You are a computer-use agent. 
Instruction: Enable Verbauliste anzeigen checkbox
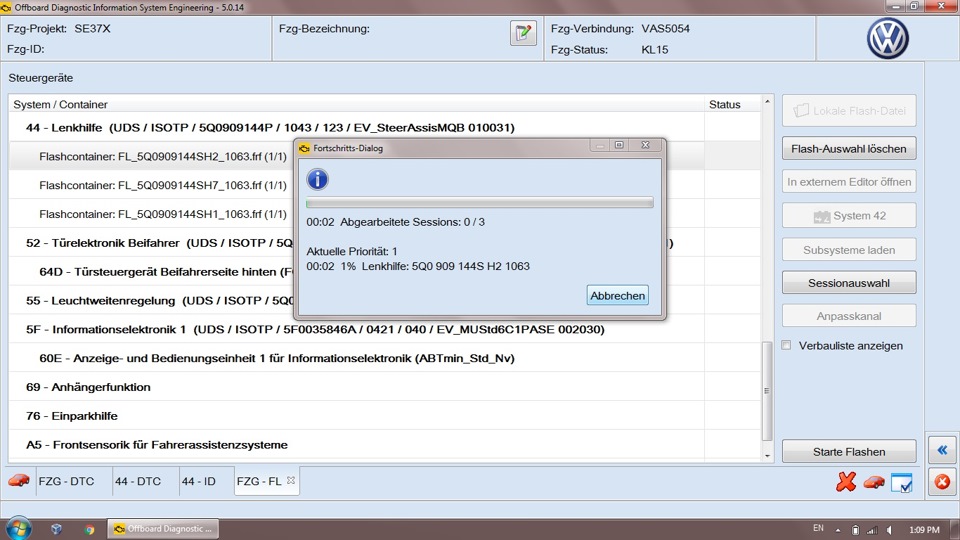point(787,345)
